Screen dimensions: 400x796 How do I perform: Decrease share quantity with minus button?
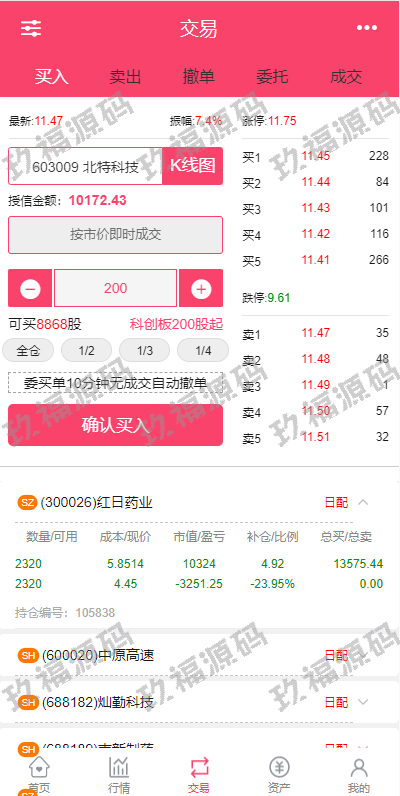30,288
